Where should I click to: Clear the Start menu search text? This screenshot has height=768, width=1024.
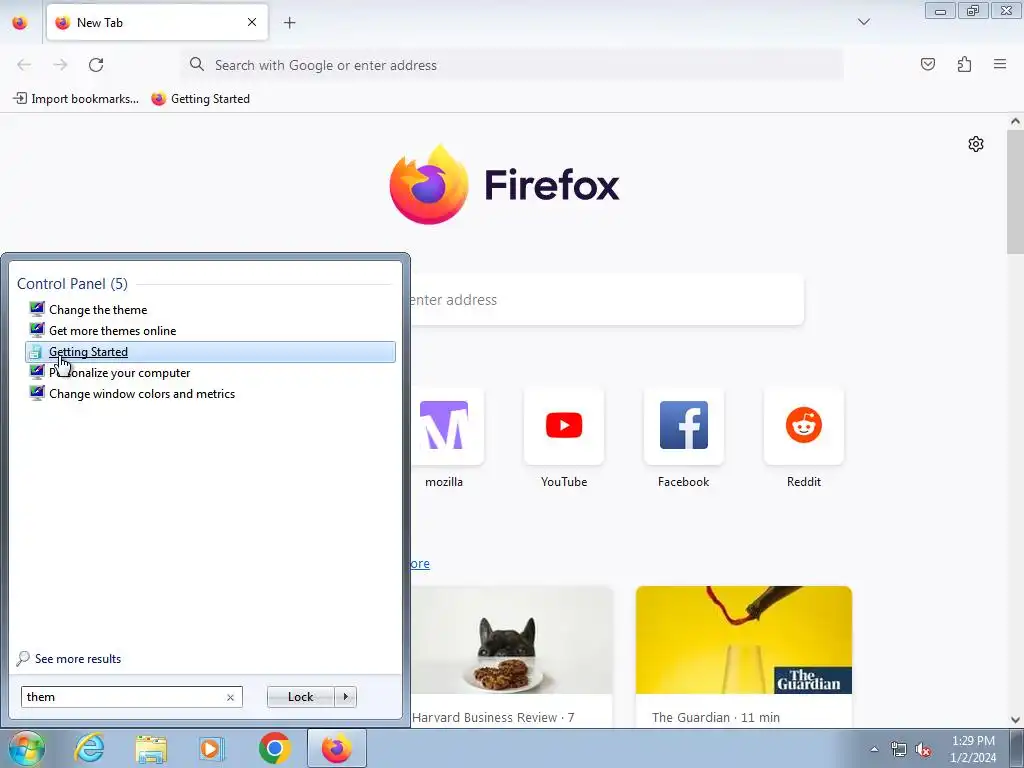231,697
